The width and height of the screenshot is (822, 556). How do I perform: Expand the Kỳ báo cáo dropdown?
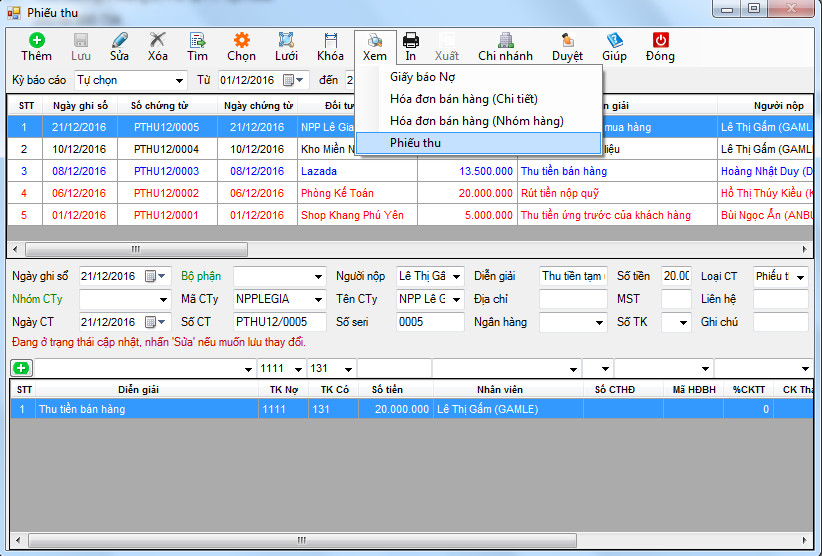pos(179,81)
